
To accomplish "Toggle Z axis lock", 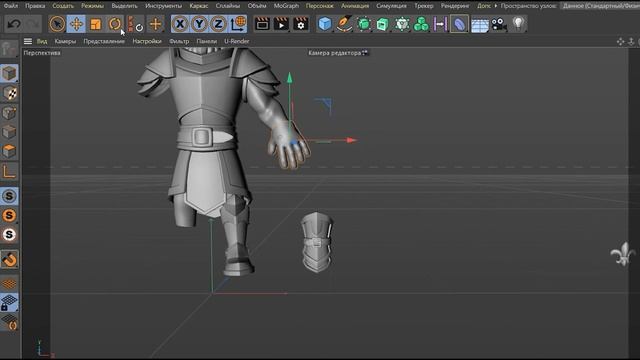I will point(218,24).
